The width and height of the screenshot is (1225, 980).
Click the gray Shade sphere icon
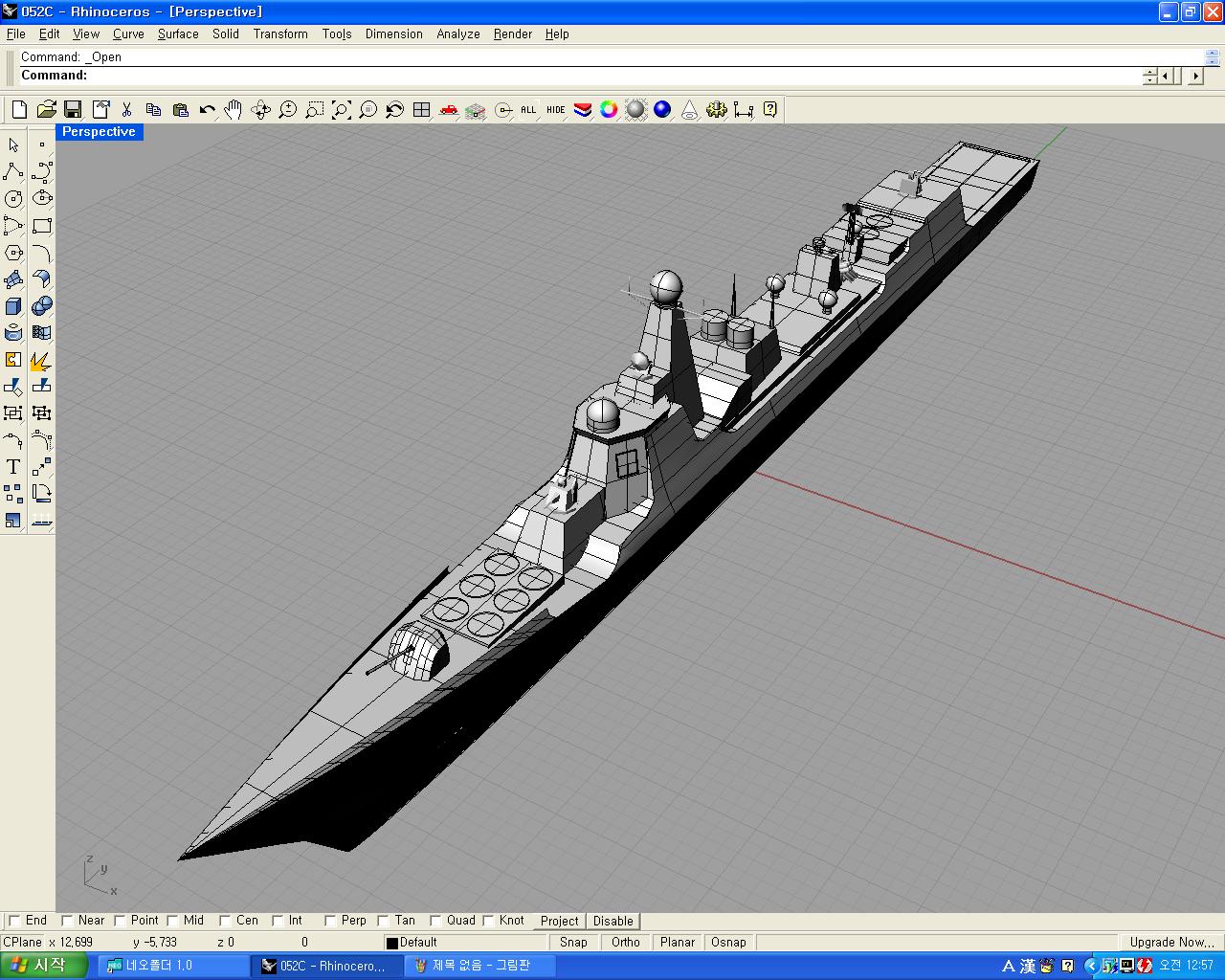[x=635, y=110]
